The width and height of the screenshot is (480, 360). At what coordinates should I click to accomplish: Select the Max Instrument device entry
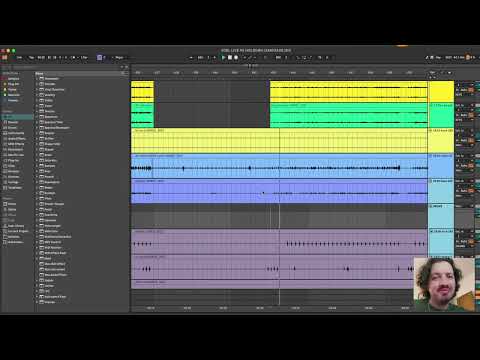click(54, 269)
